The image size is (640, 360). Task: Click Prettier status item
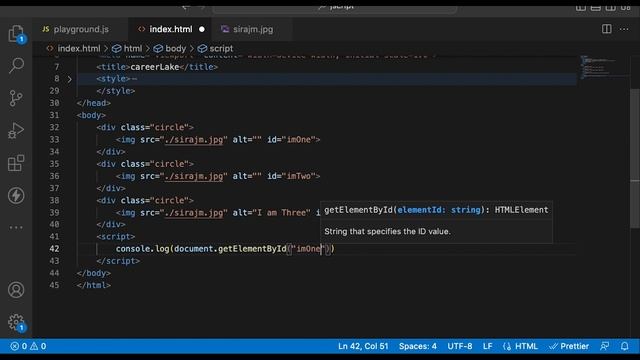point(569,346)
